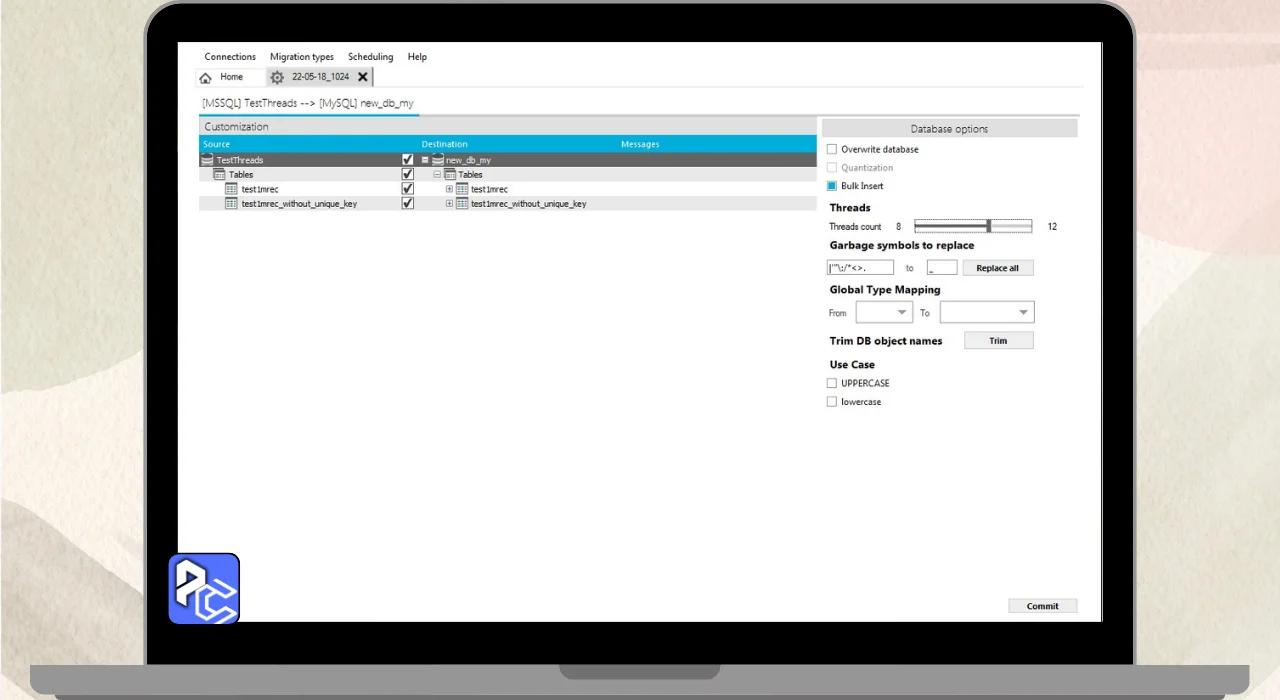
Task: Enable the UPPERCASE use case option
Action: click(832, 383)
